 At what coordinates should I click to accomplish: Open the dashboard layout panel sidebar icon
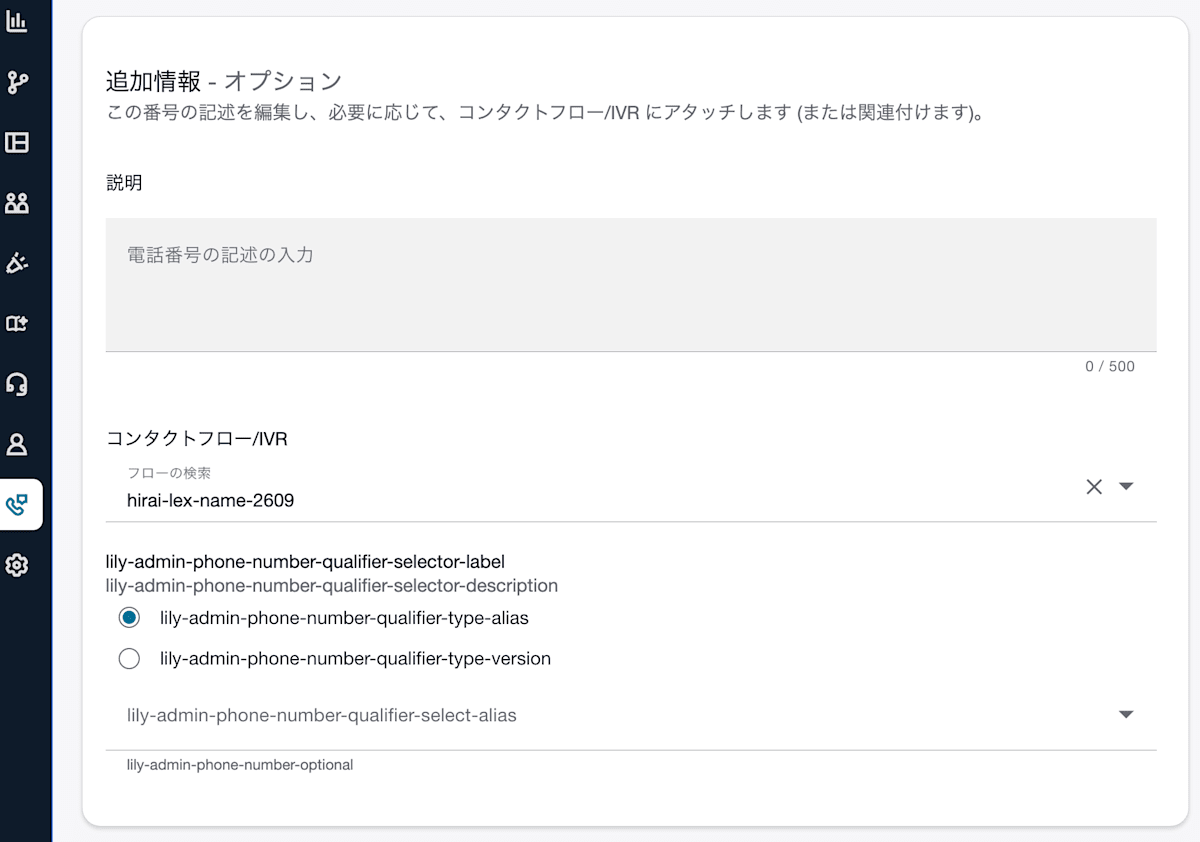[x=16, y=142]
